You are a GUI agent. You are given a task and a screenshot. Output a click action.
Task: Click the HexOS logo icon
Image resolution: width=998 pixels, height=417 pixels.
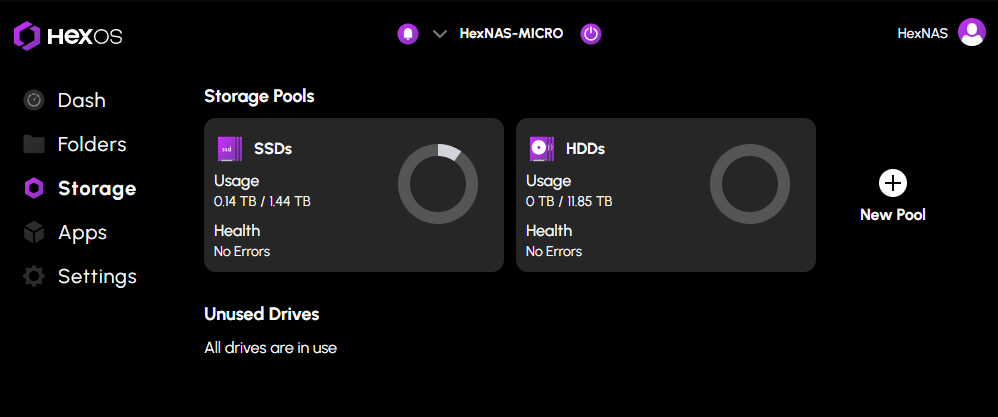27,37
